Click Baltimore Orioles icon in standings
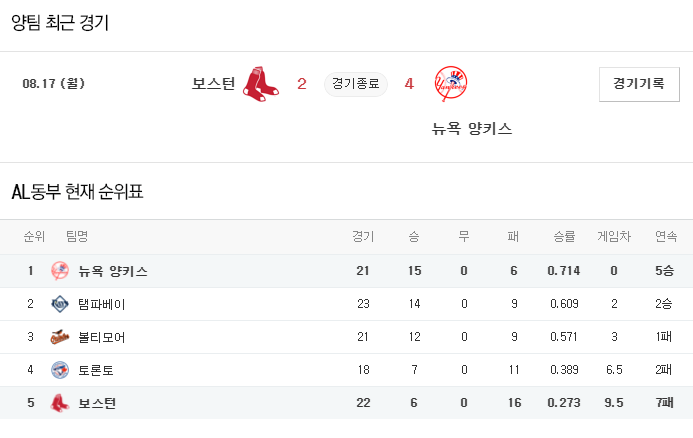Image resolution: width=693 pixels, height=438 pixels. pos(60,337)
